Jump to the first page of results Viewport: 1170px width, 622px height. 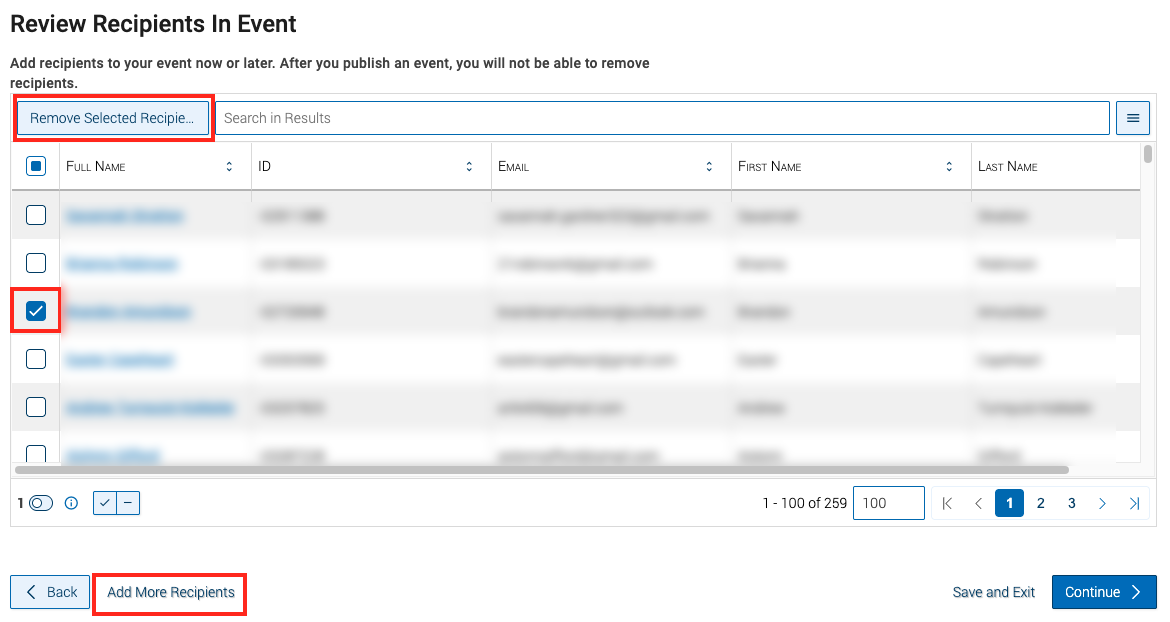947,503
